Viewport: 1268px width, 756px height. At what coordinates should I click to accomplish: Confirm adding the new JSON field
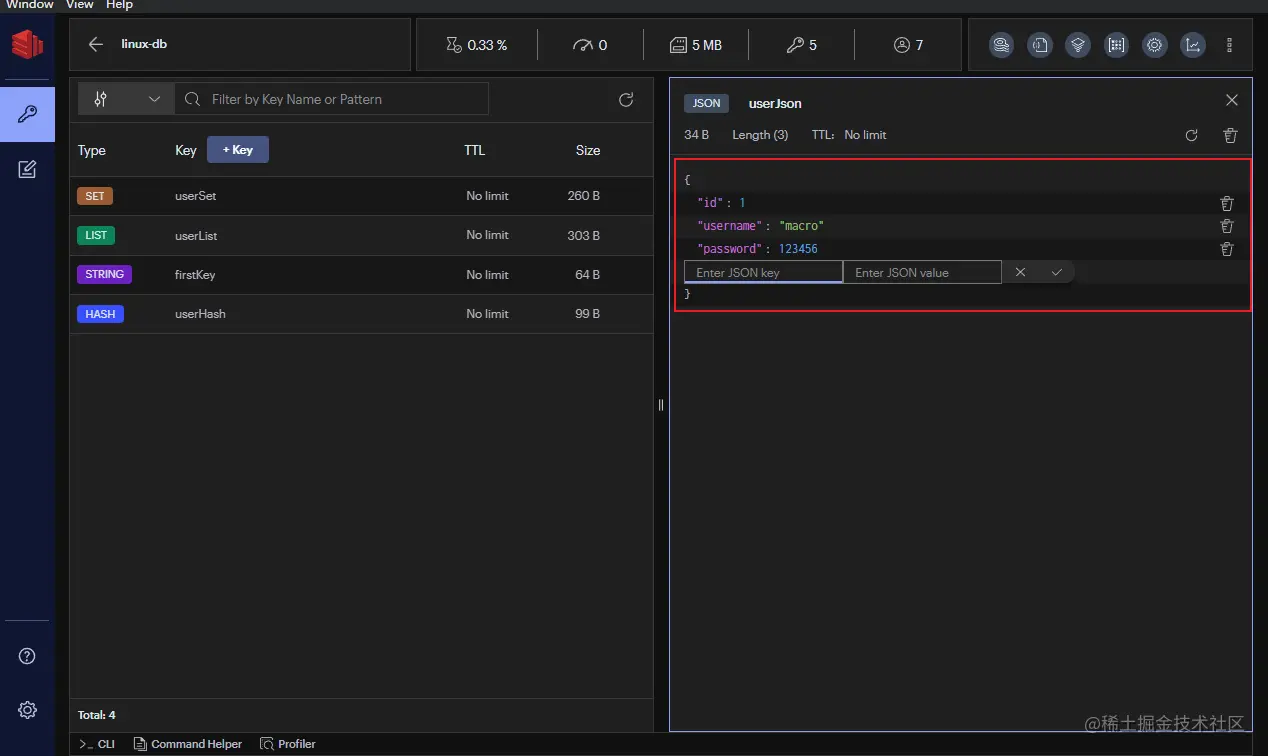(x=1056, y=272)
